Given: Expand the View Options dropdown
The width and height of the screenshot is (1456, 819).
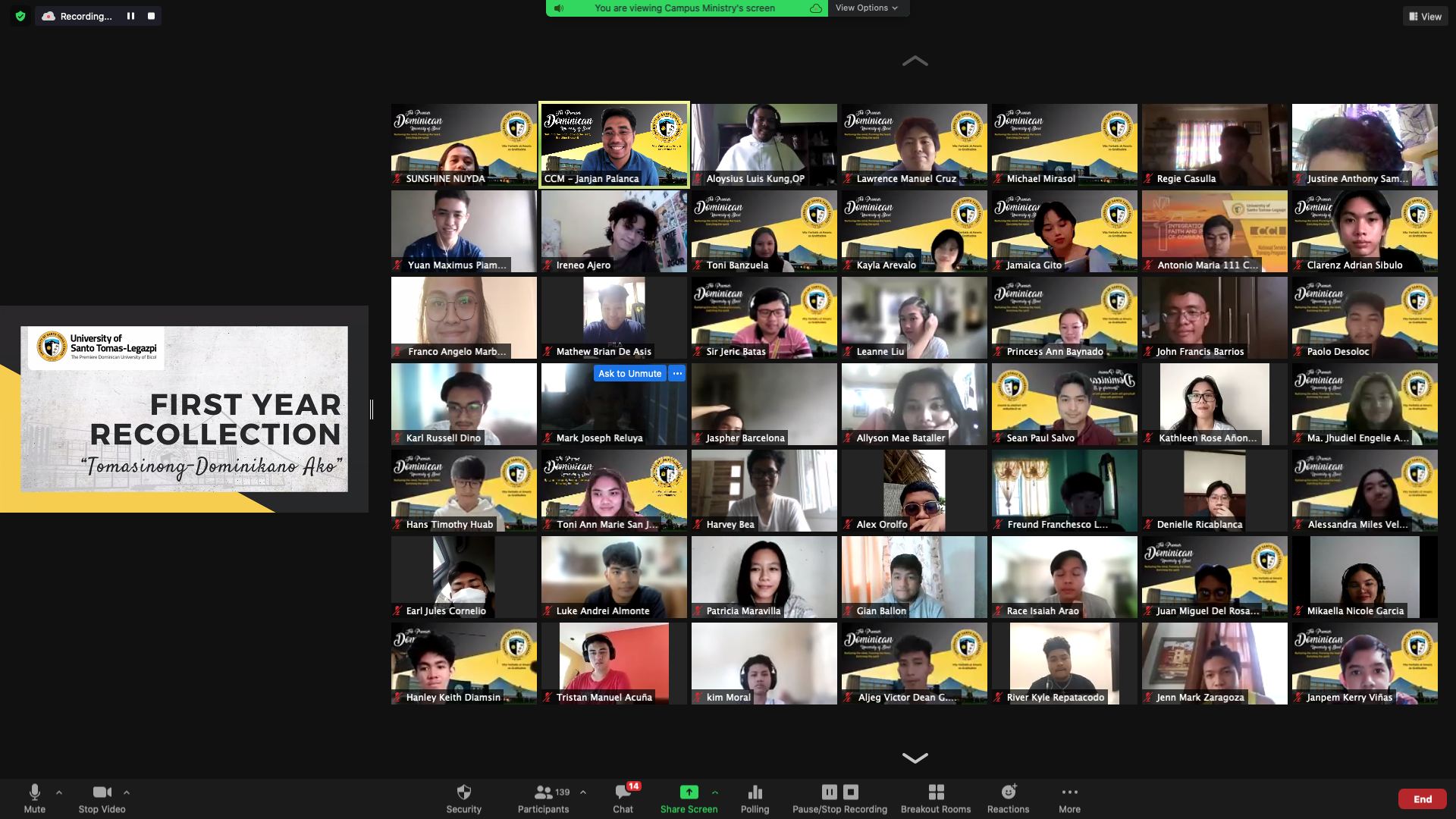Looking at the screenshot, I should [x=866, y=8].
